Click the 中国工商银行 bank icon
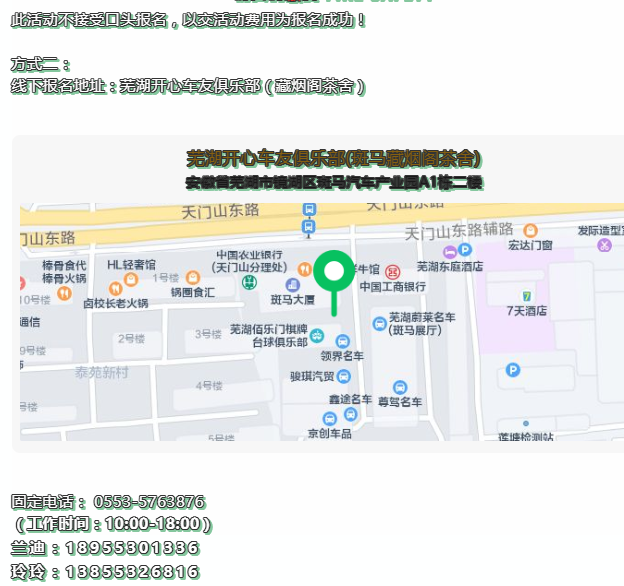 393,270
